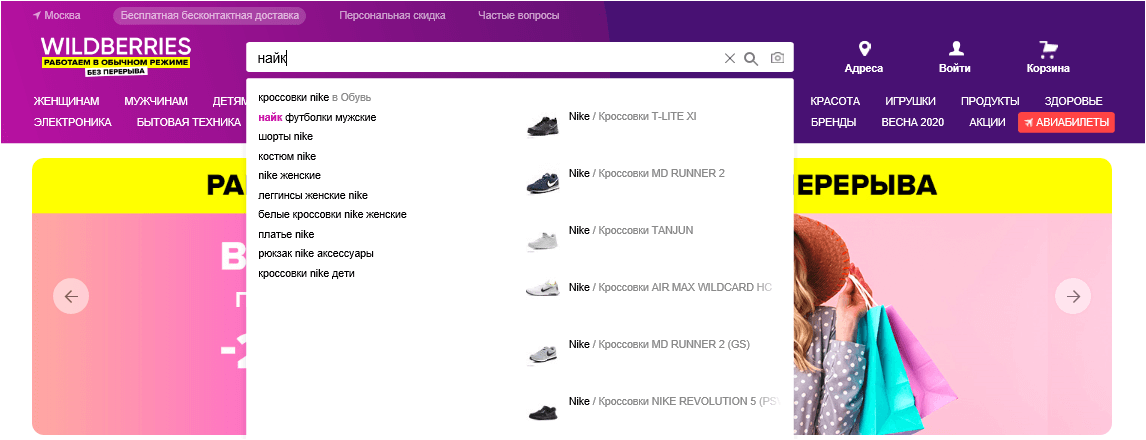Open the Электроника category menu
Viewport: 1146px width, 440px height.
pos(72,122)
